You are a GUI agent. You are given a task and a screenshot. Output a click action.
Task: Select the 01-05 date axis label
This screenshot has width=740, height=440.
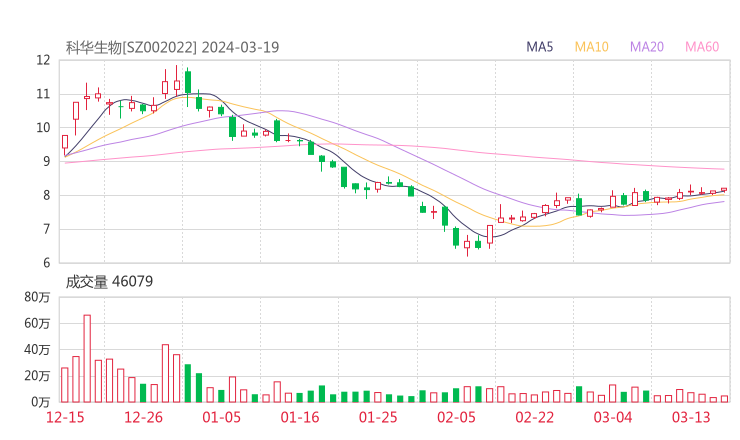pyautogui.click(x=221, y=417)
